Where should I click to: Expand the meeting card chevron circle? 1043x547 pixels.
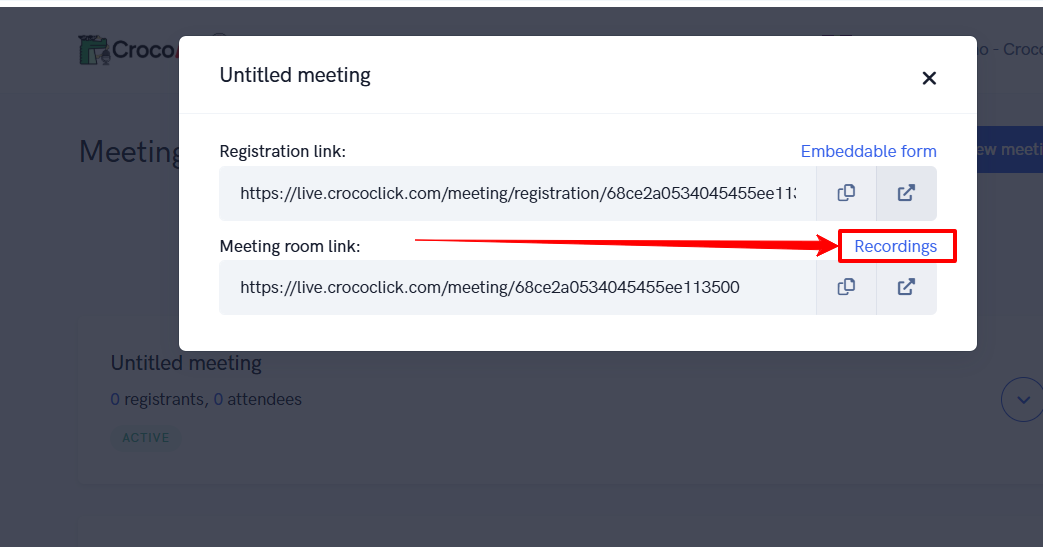tap(1023, 399)
